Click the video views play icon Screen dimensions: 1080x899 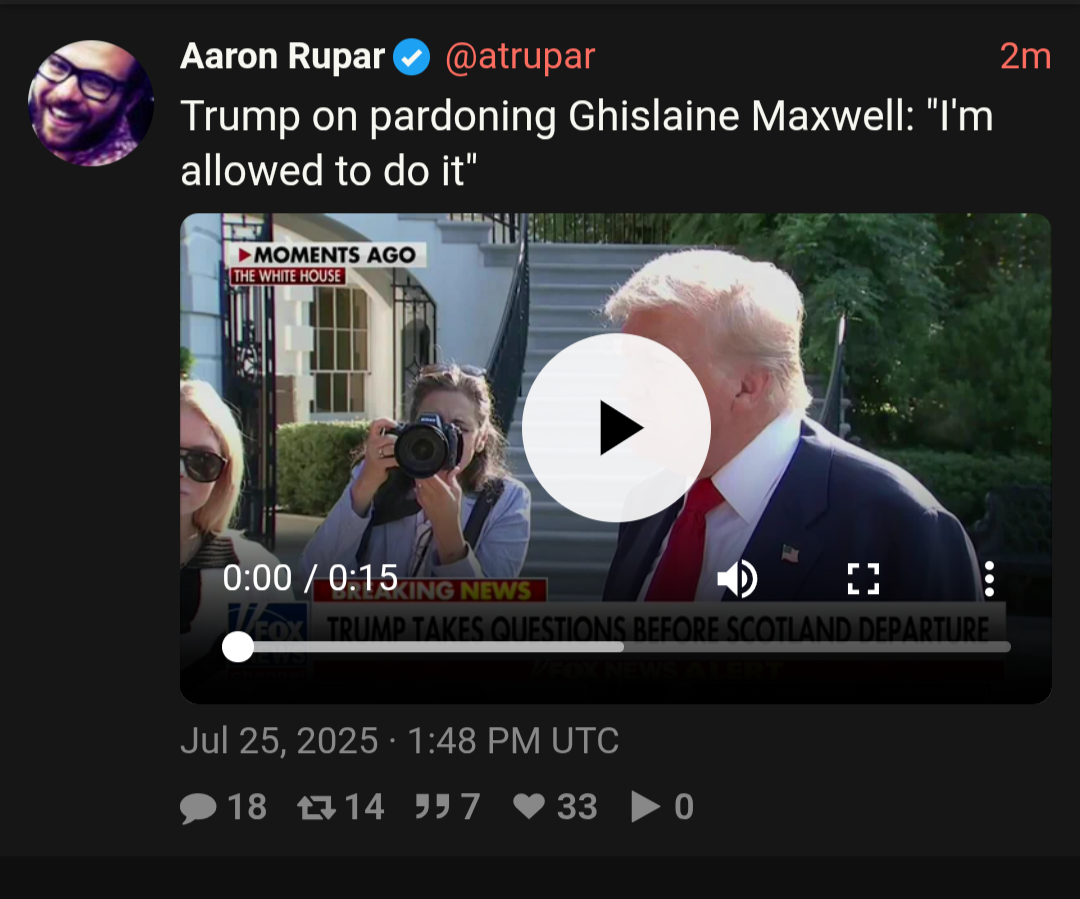[645, 807]
